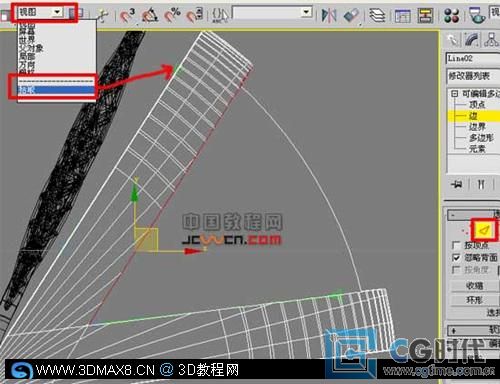Switch to the Create command panel tab

pos(452,40)
